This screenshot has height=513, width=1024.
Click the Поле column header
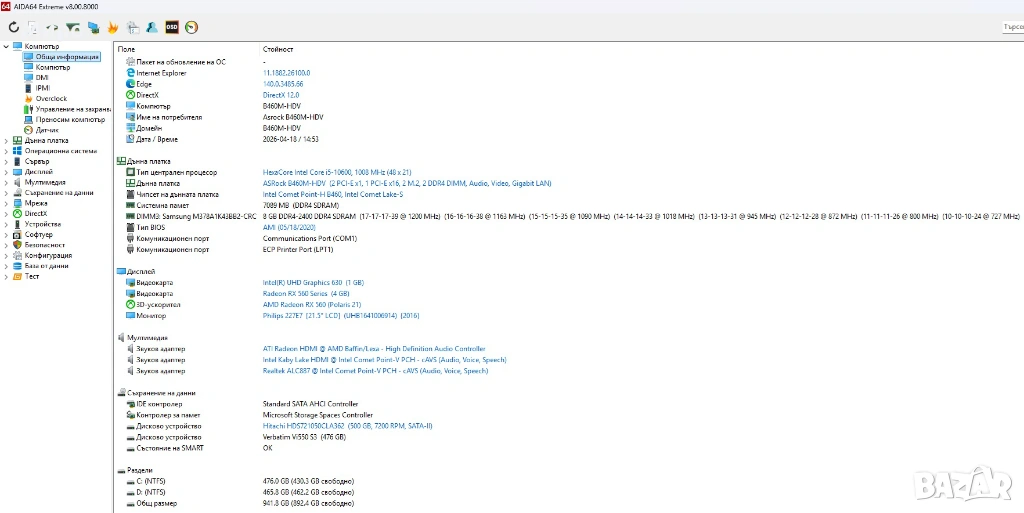126,49
